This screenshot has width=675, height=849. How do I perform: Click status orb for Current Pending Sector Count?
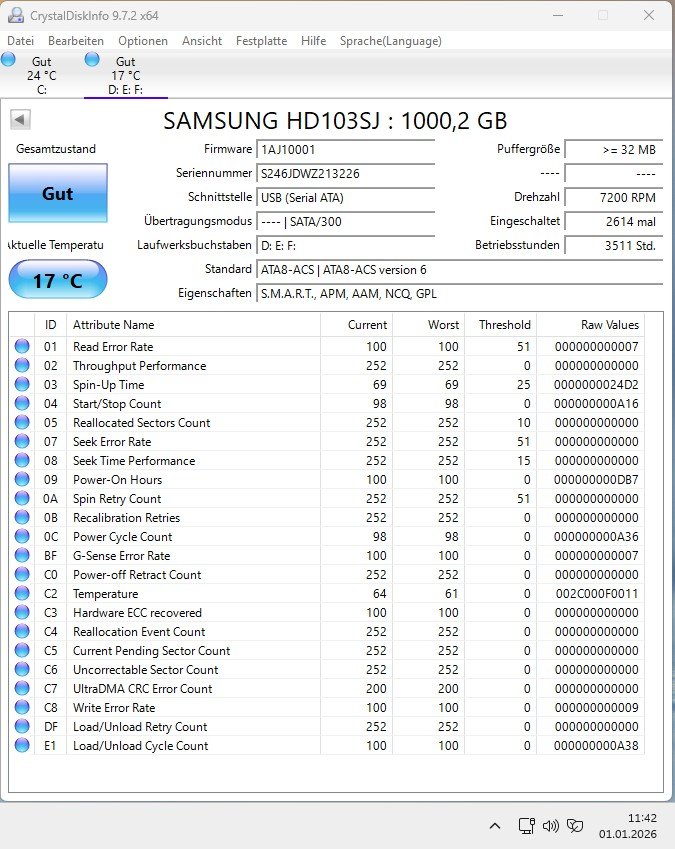22,650
